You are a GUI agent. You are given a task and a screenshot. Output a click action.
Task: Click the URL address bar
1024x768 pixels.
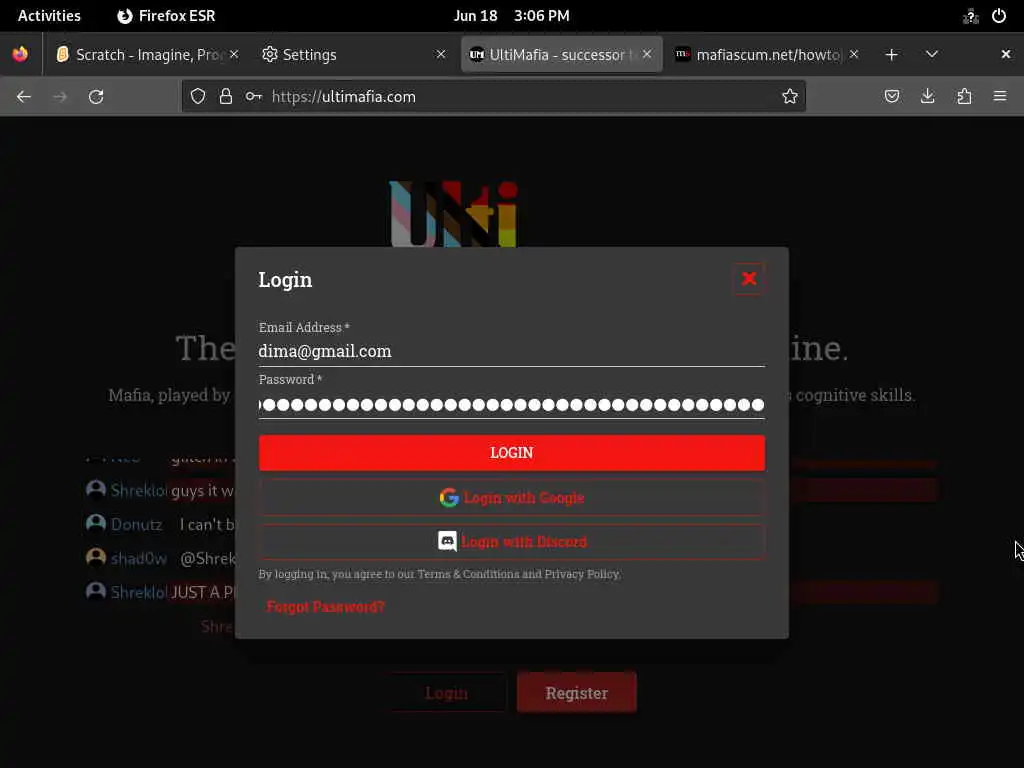tap(493, 97)
